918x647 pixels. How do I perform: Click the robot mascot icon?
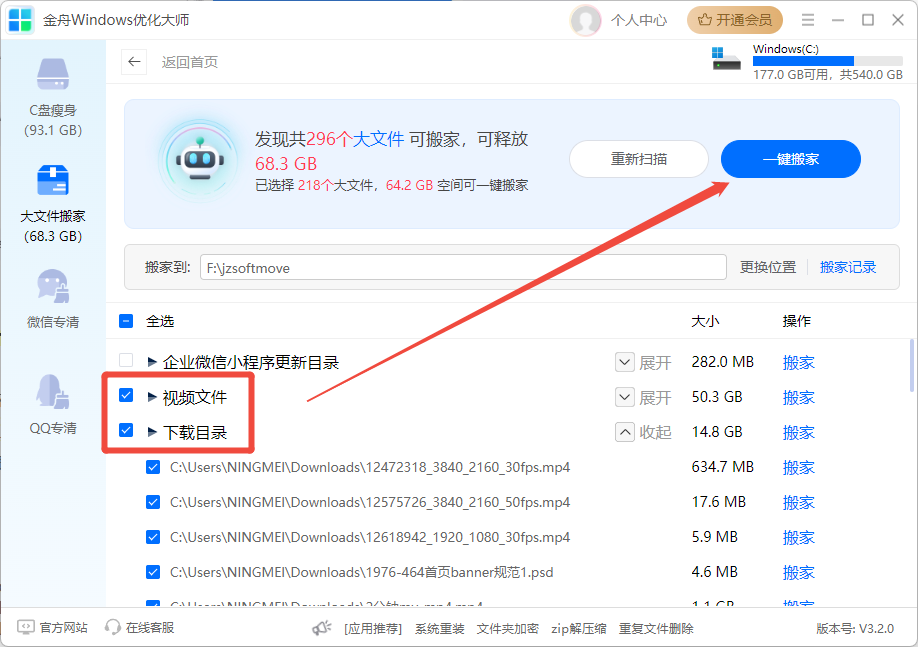click(x=200, y=160)
